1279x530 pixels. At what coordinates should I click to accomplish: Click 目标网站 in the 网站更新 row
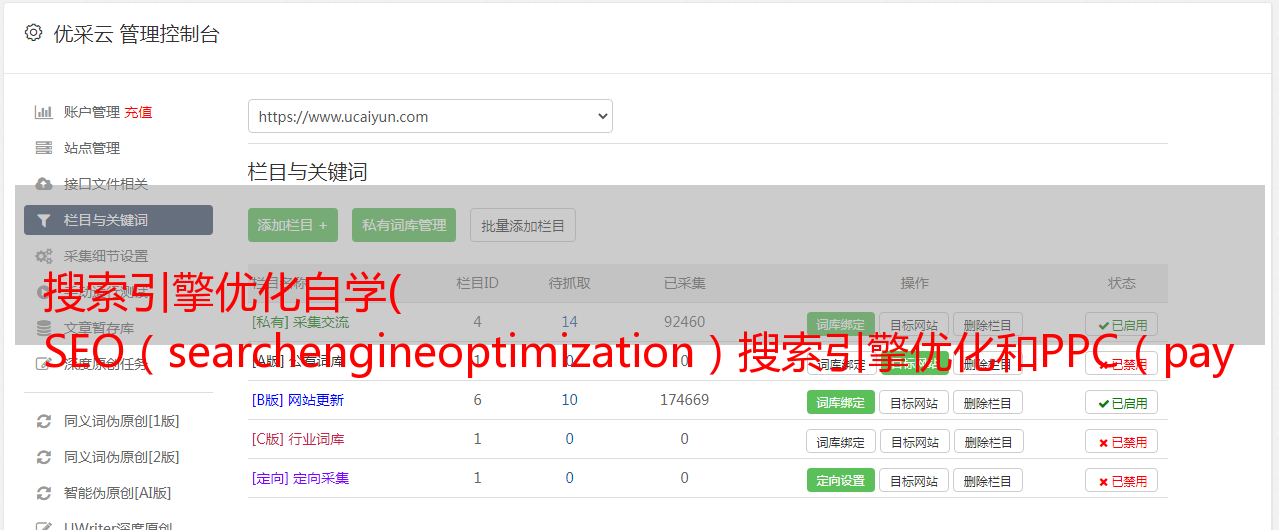[x=914, y=402]
